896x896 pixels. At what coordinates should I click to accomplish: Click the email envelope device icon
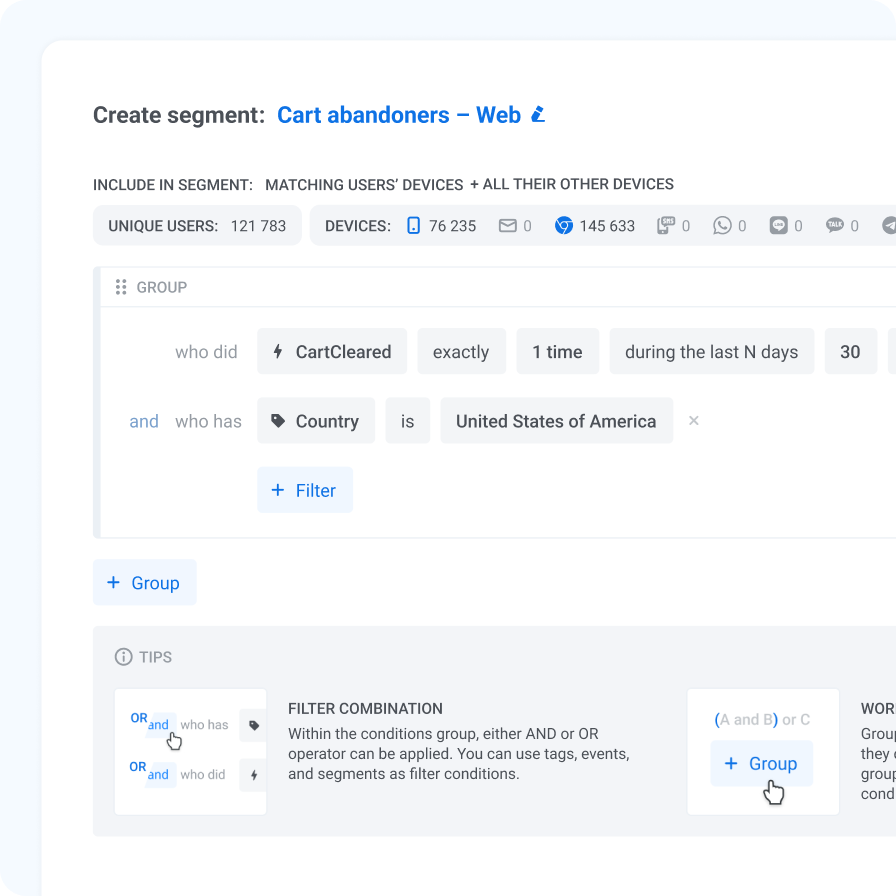click(x=507, y=226)
